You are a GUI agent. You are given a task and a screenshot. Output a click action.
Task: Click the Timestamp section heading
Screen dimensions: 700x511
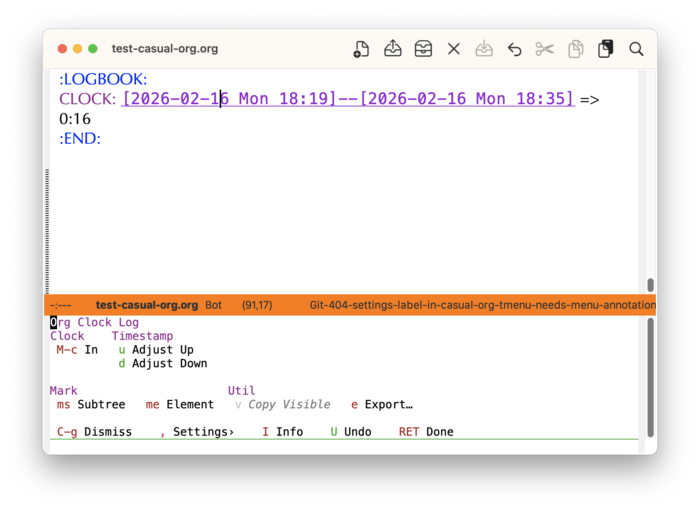[142, 336]
